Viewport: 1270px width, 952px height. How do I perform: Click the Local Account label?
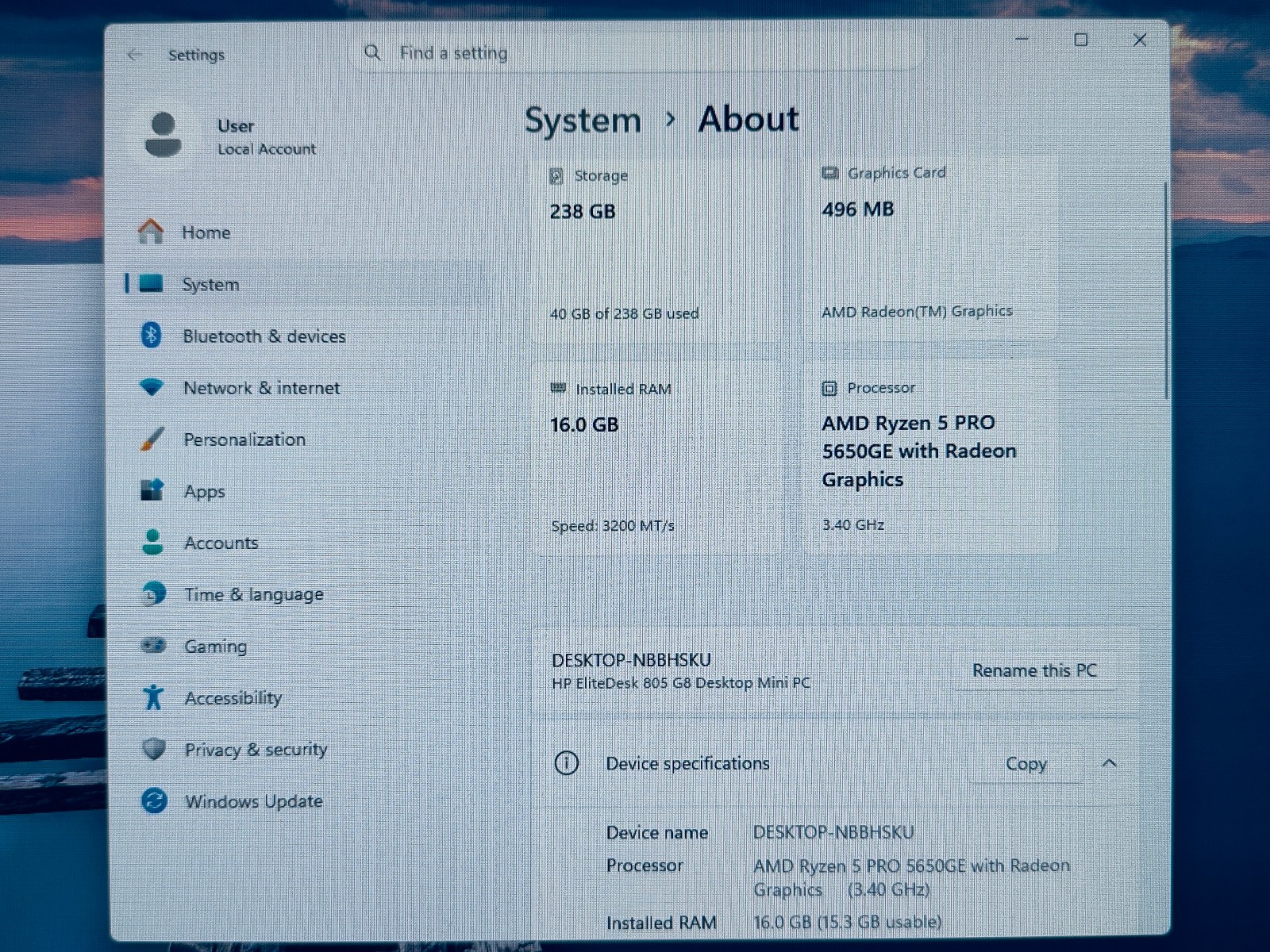[x=267, y=149]
